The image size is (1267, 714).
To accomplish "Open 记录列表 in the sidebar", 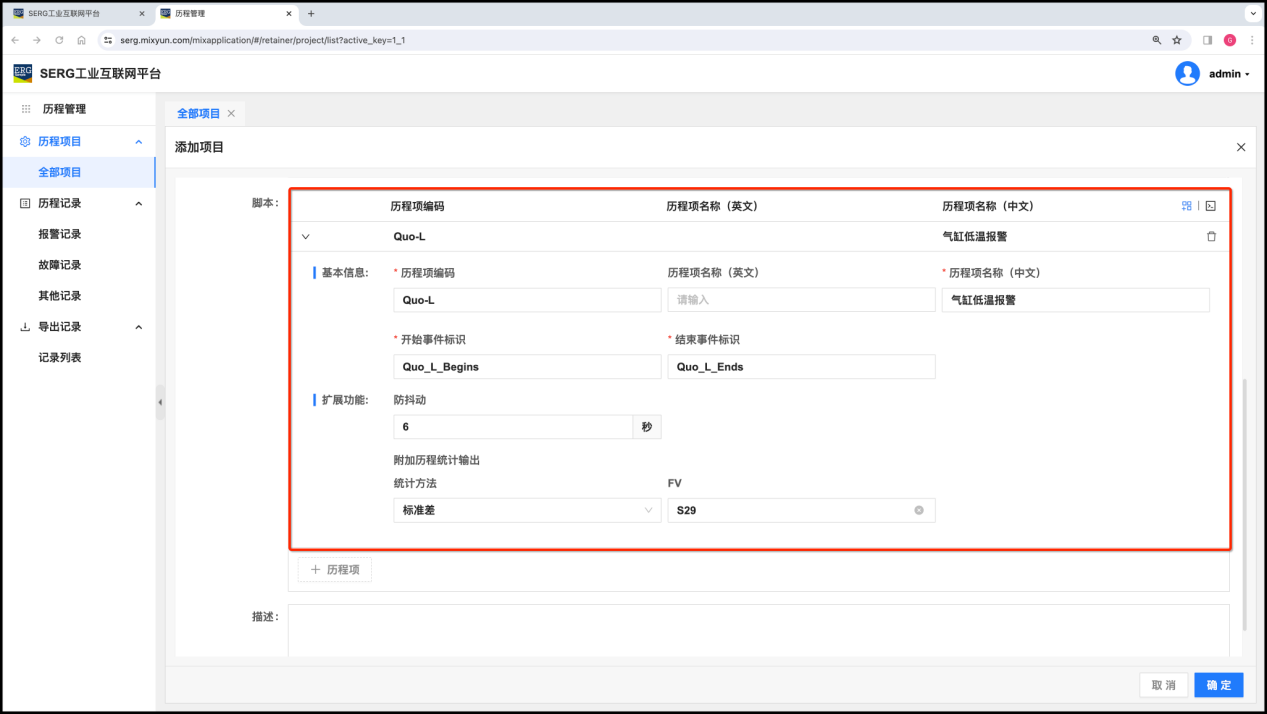I will pyautogui.click(x=60, y=357).
